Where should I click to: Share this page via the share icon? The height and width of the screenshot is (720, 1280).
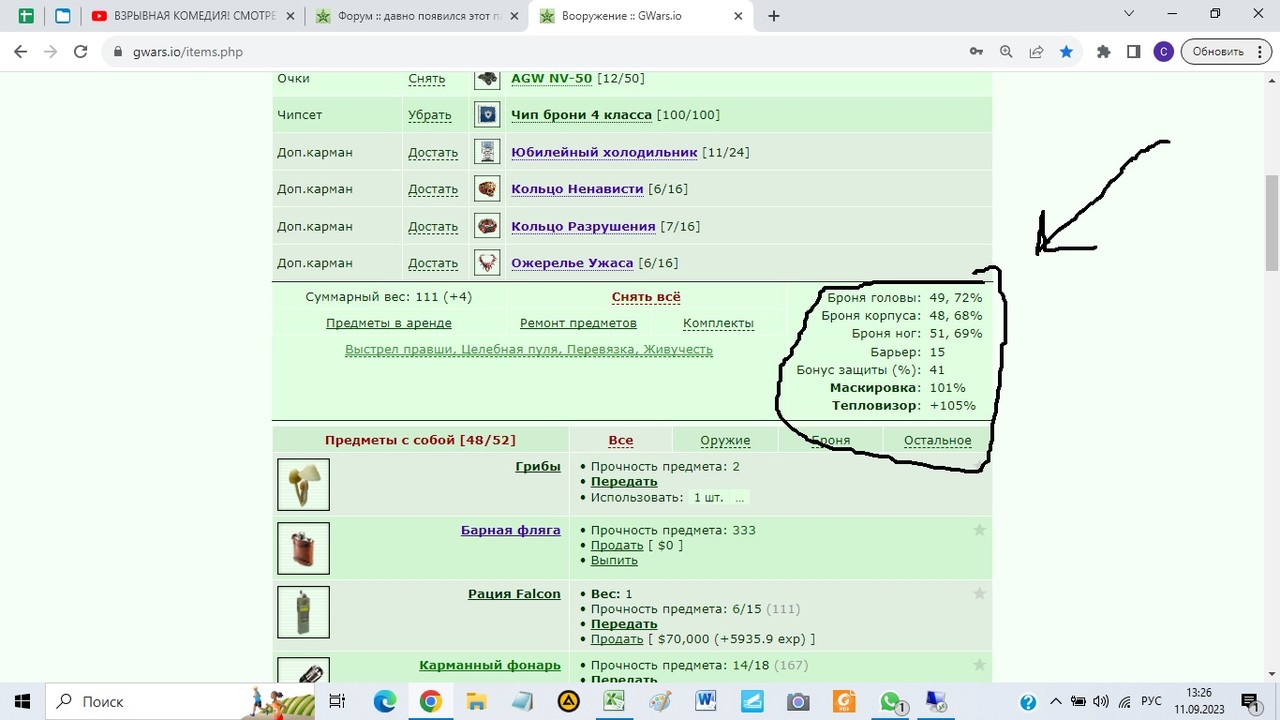pyautogui.click(x=1036, y=52)
